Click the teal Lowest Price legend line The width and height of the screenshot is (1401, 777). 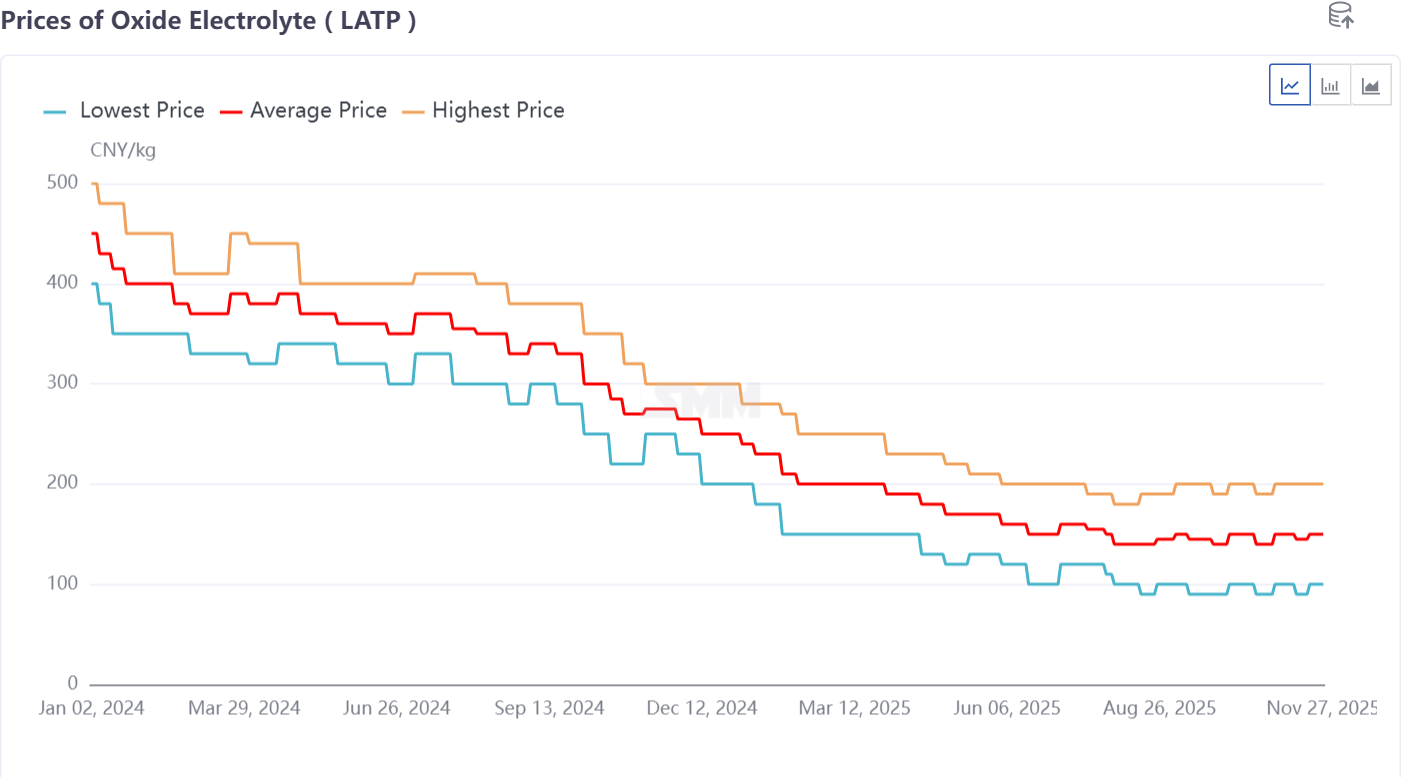[x=56, y=111]
